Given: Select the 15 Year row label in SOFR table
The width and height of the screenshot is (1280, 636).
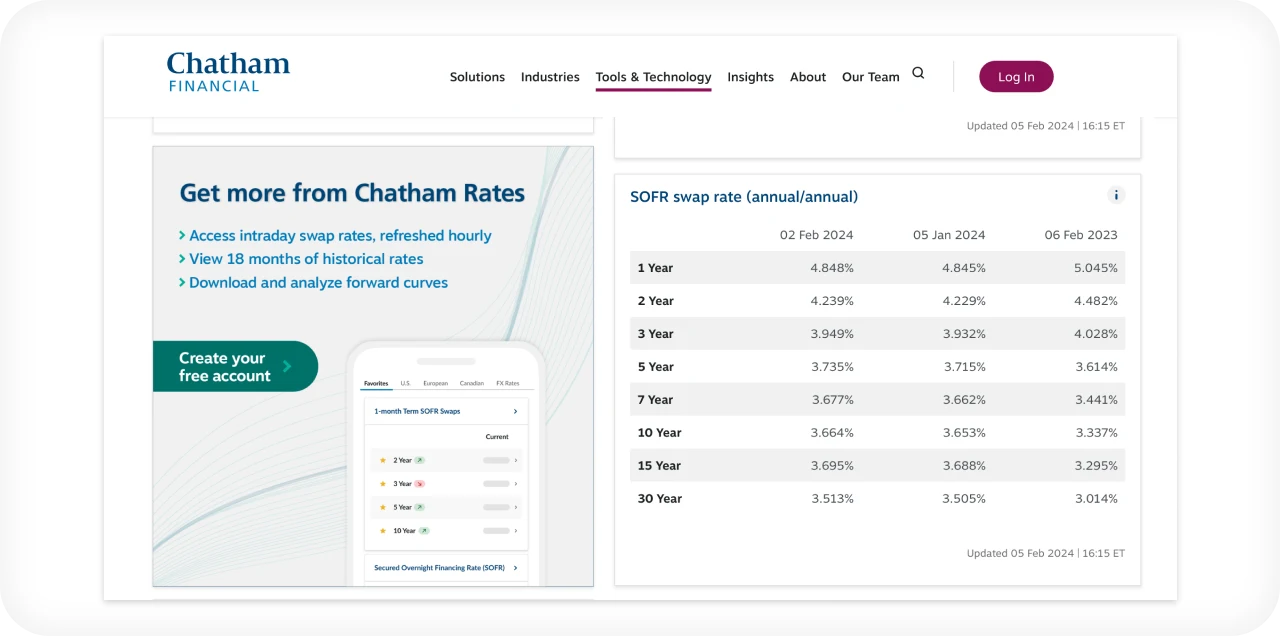Looking at the screenshot, I should click(x=659, y=466).
